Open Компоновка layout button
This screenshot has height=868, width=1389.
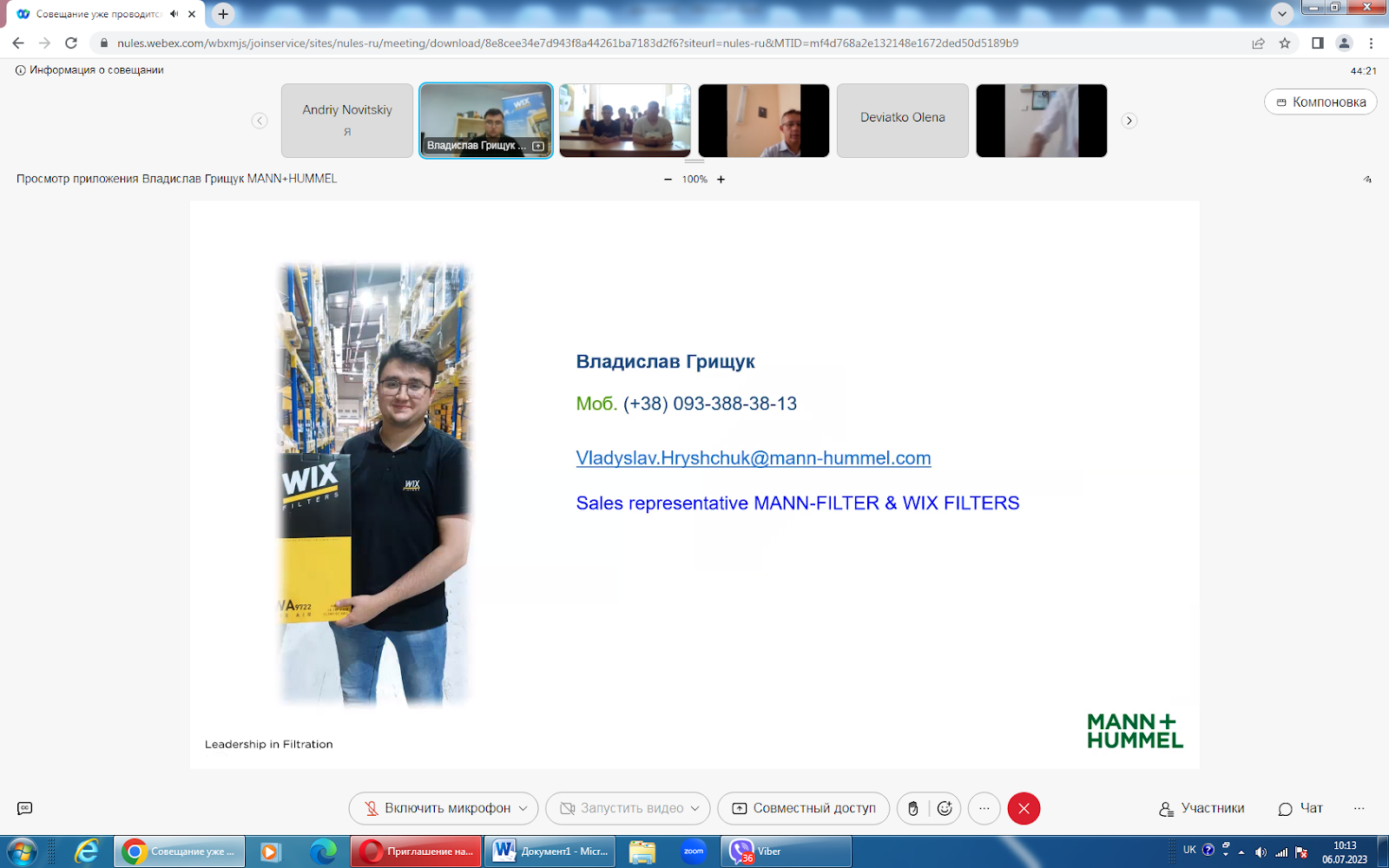pyautogui.click(x=1320, y=102)
